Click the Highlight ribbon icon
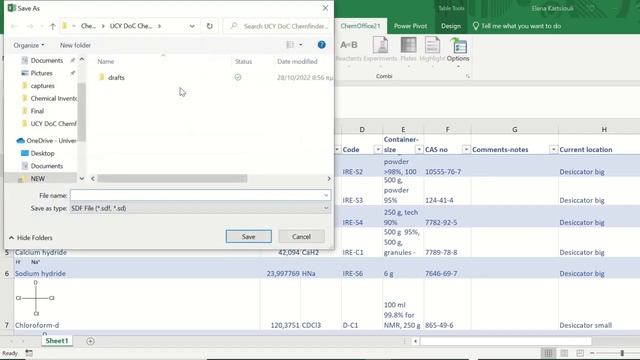The width and height of the screenshot is (640, 360). pos(432,49)
